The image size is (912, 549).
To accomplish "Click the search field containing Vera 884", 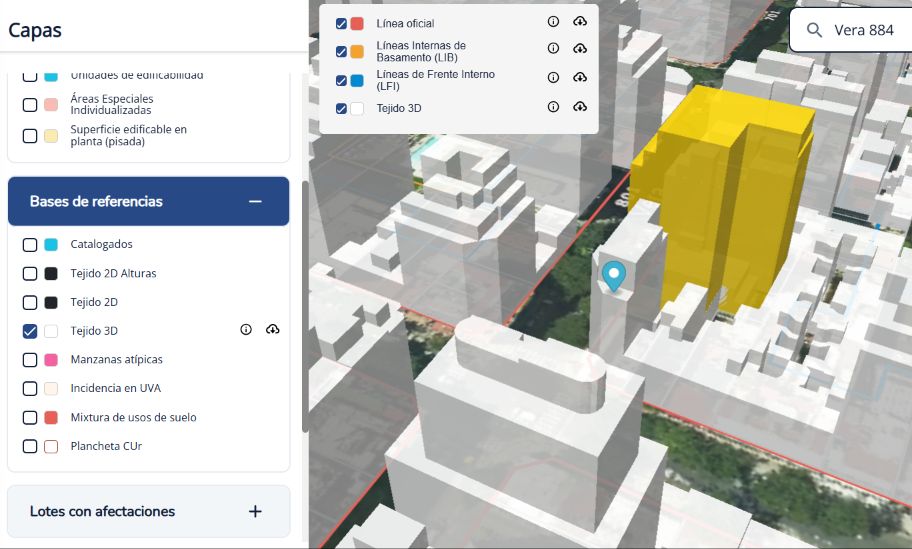I will click(851, 30).
